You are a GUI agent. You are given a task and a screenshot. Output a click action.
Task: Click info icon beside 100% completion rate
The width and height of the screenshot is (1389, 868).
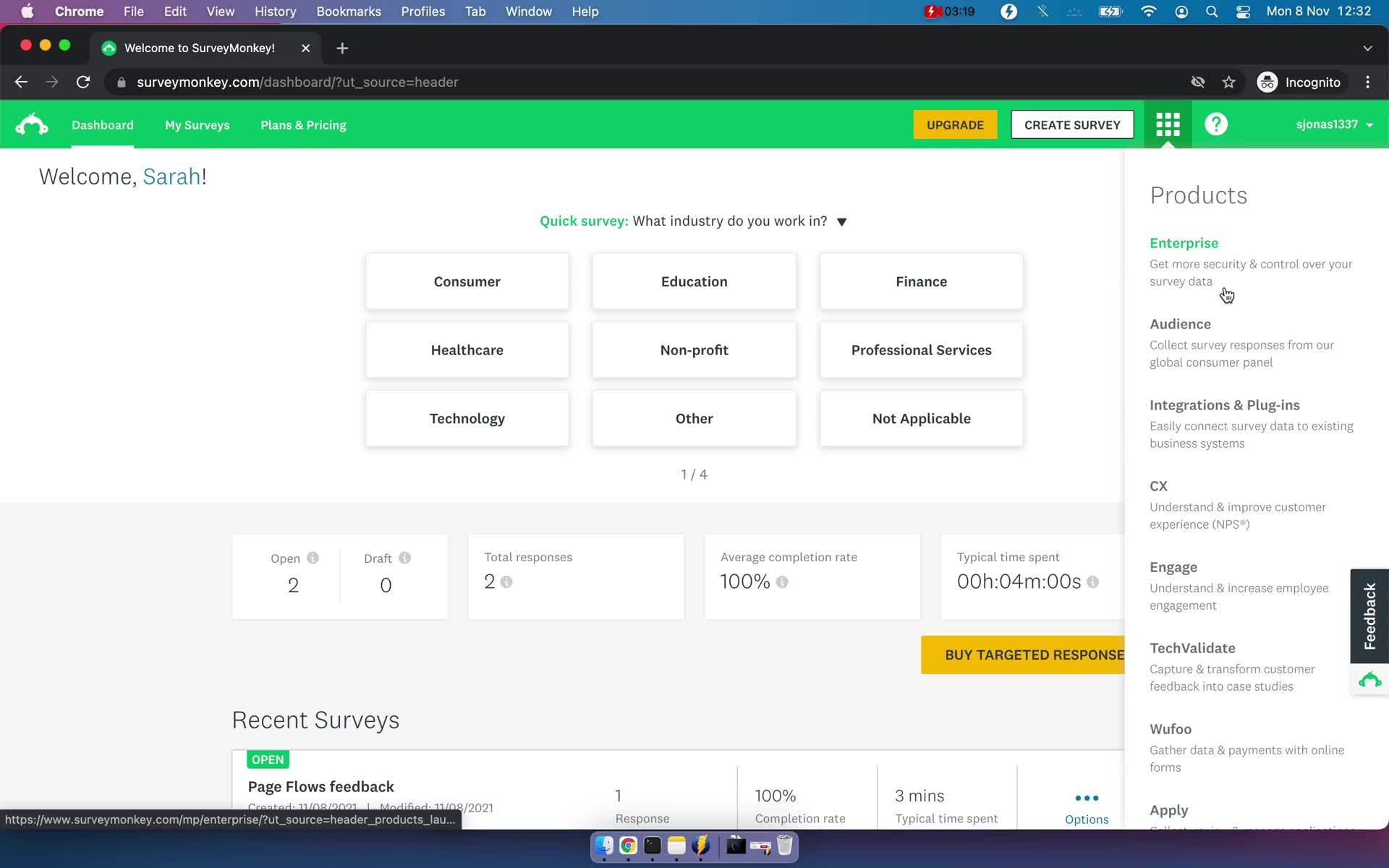782,582
